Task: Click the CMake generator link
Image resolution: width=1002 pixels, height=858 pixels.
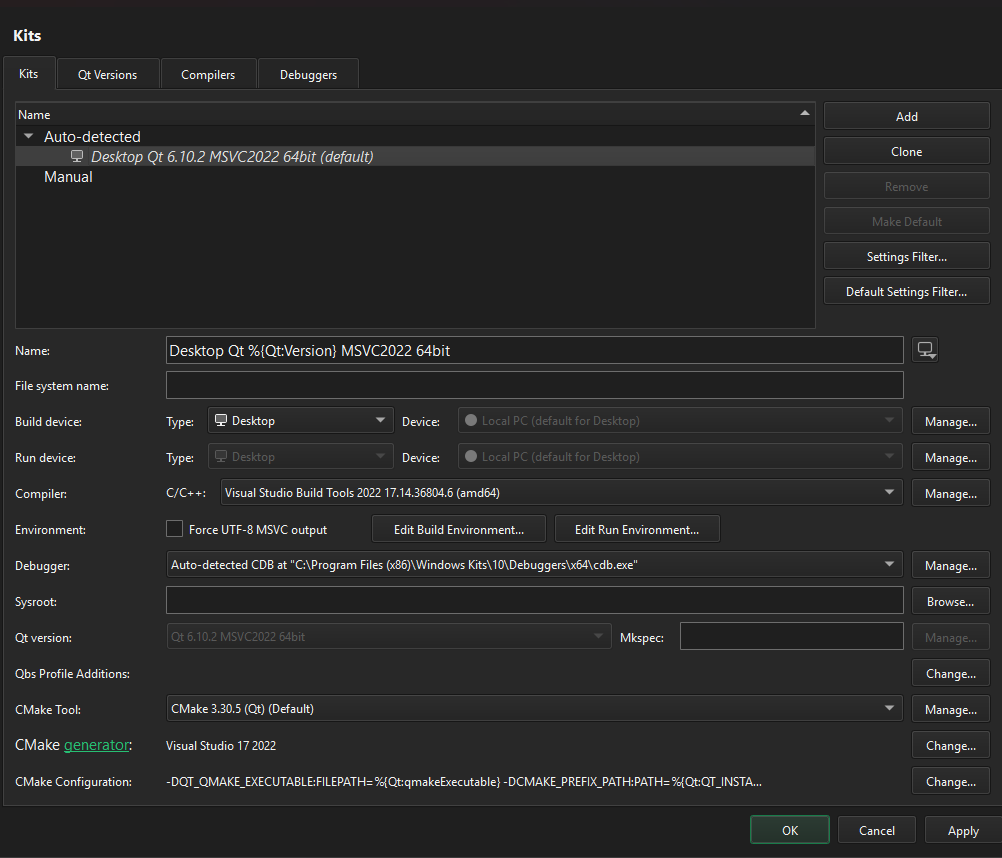Action: (x=96, y=745)
